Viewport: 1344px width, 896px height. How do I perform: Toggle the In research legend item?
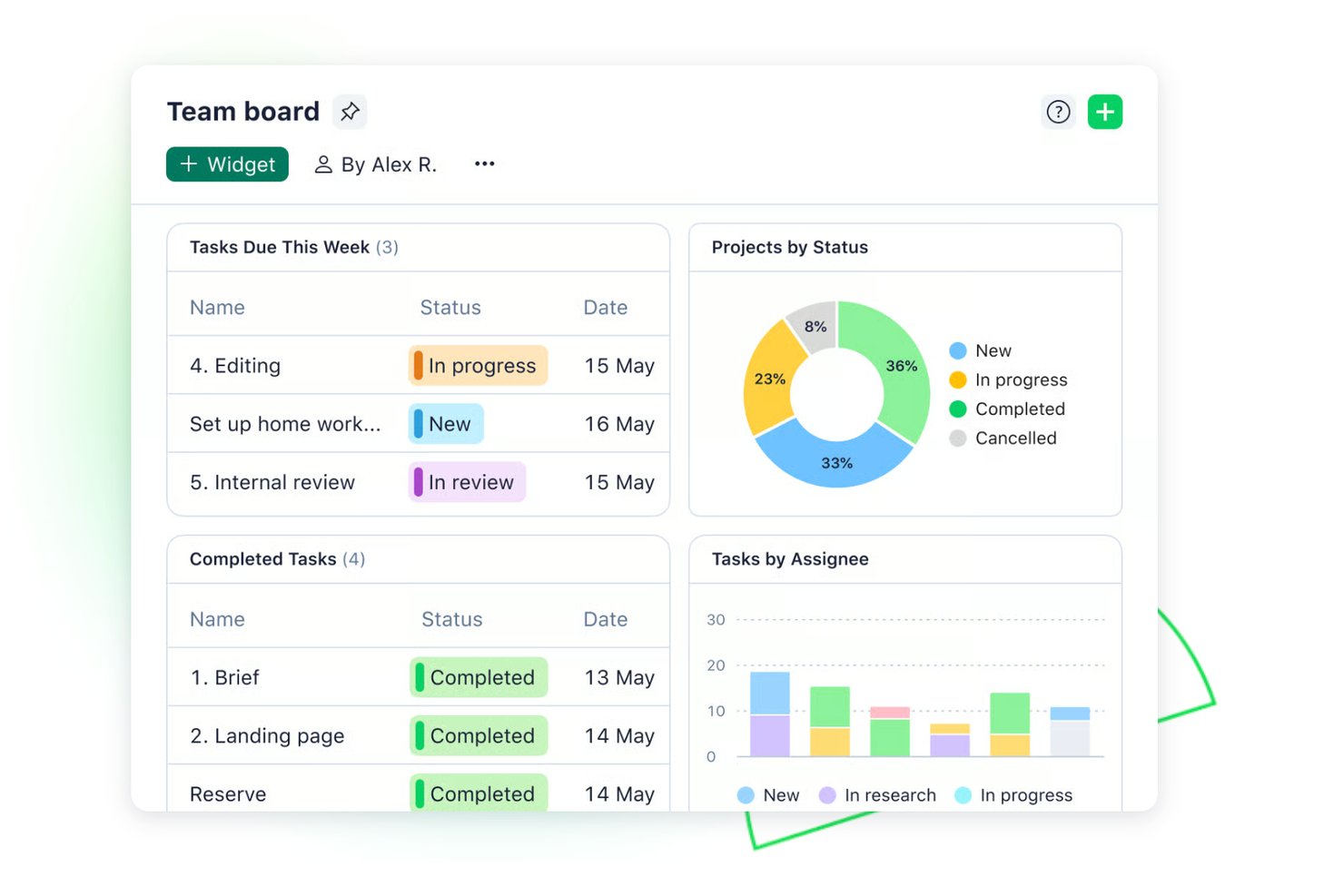tap(877, 795)
